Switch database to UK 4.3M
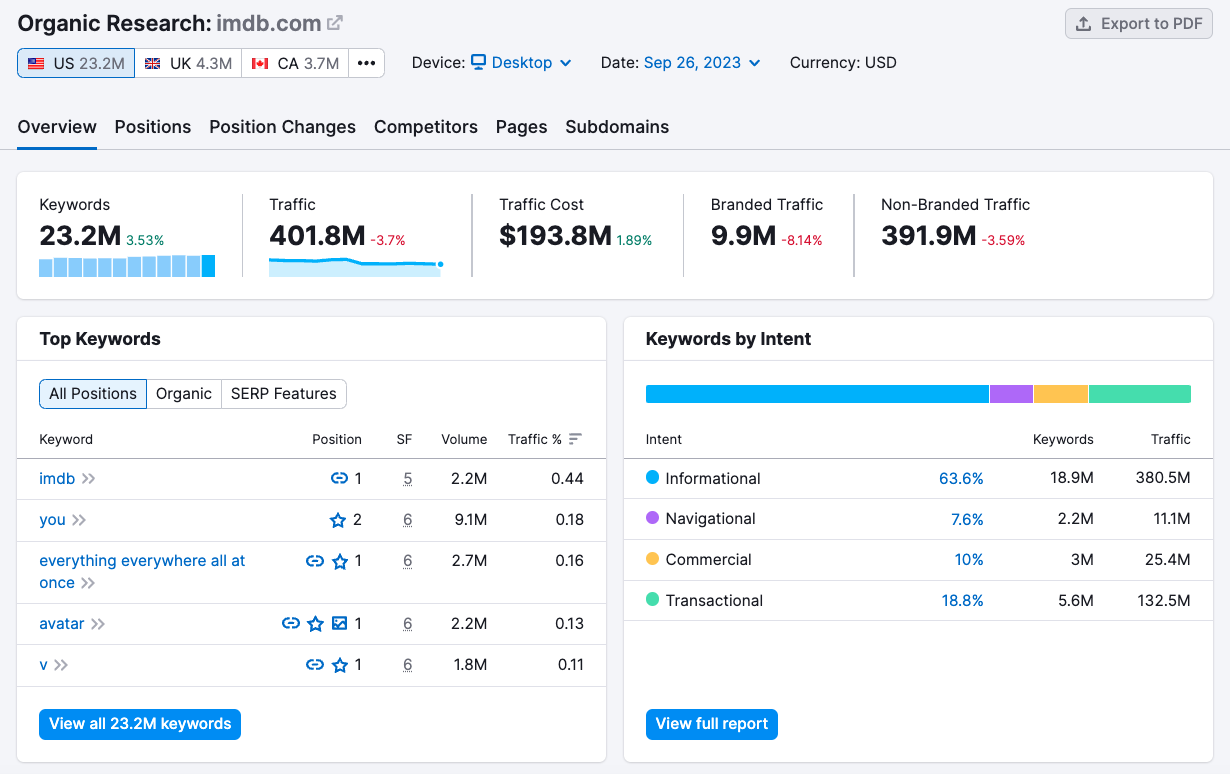Image resolution: width=1230 pixels, height=774 pixels. [x=188, y=63]
